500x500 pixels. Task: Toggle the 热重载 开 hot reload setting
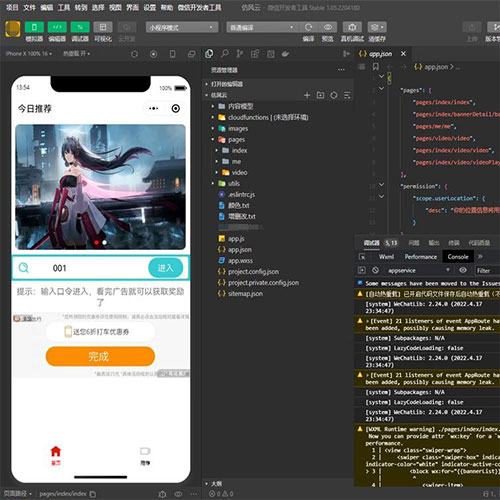tap(76, 54)
